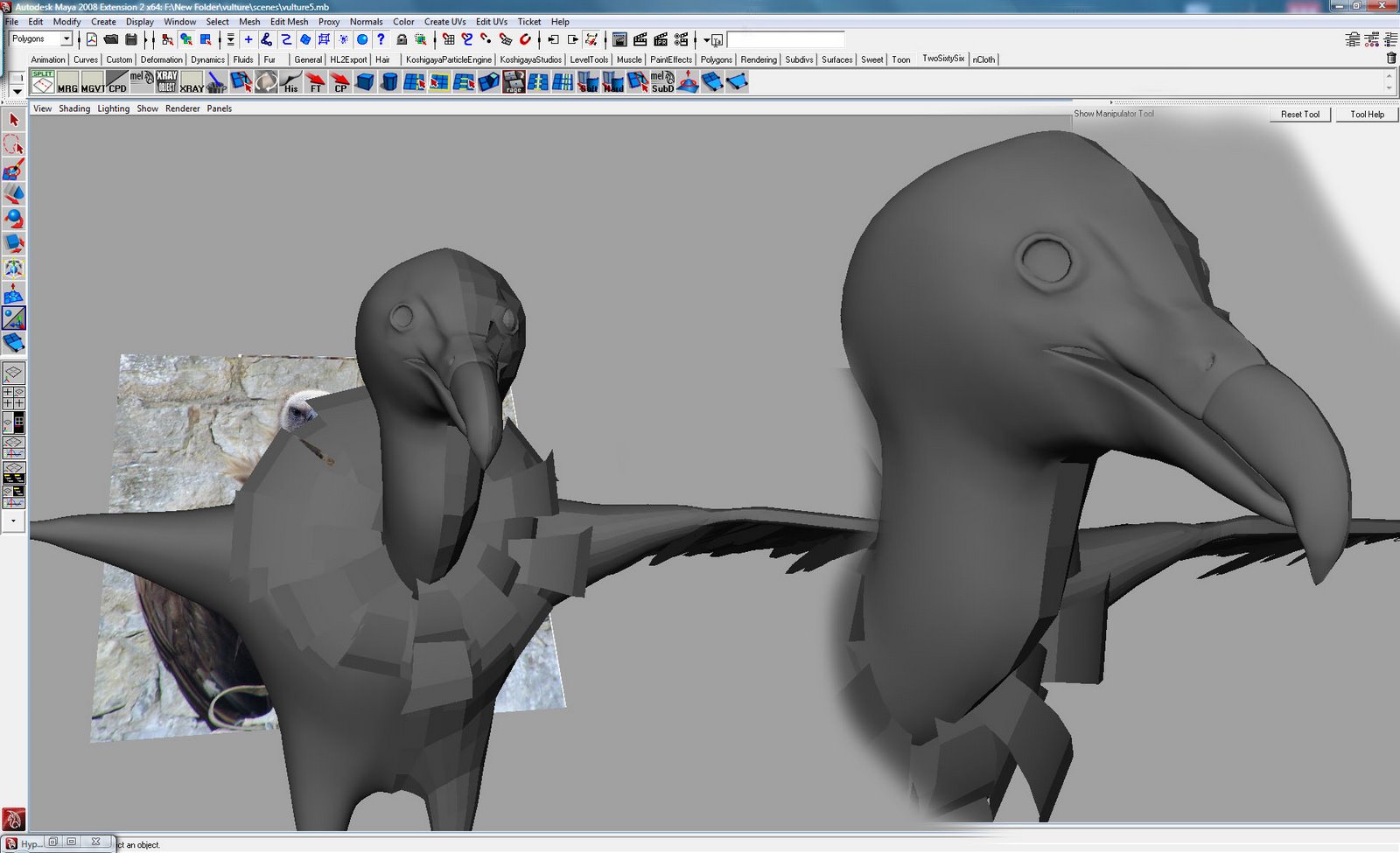Choose the Soft Modification tool
Image resolution: width=1400 pixels, height=853 pixels.
[13, 293]
